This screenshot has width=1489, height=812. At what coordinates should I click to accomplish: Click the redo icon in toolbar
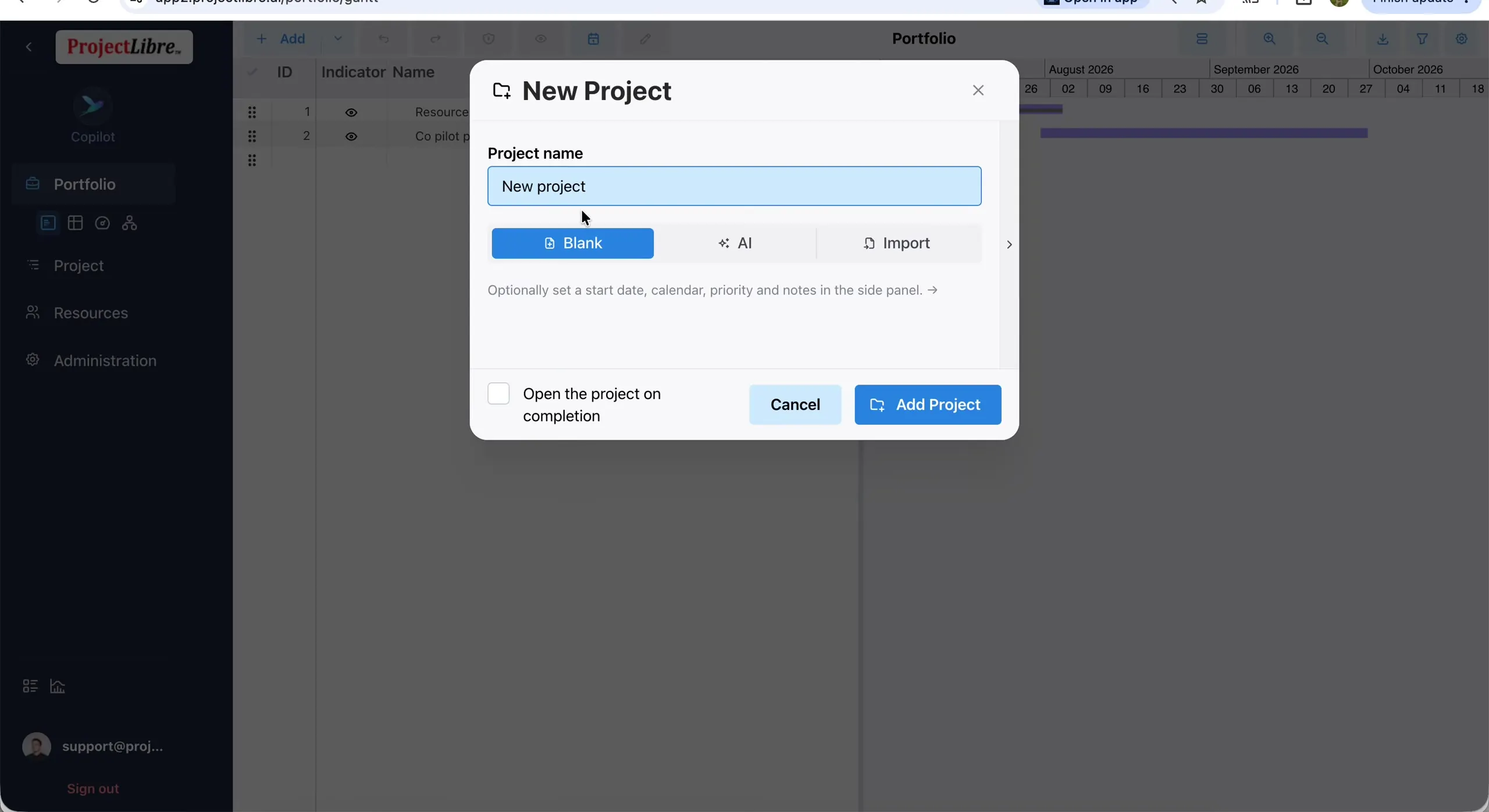pos(436,39)
